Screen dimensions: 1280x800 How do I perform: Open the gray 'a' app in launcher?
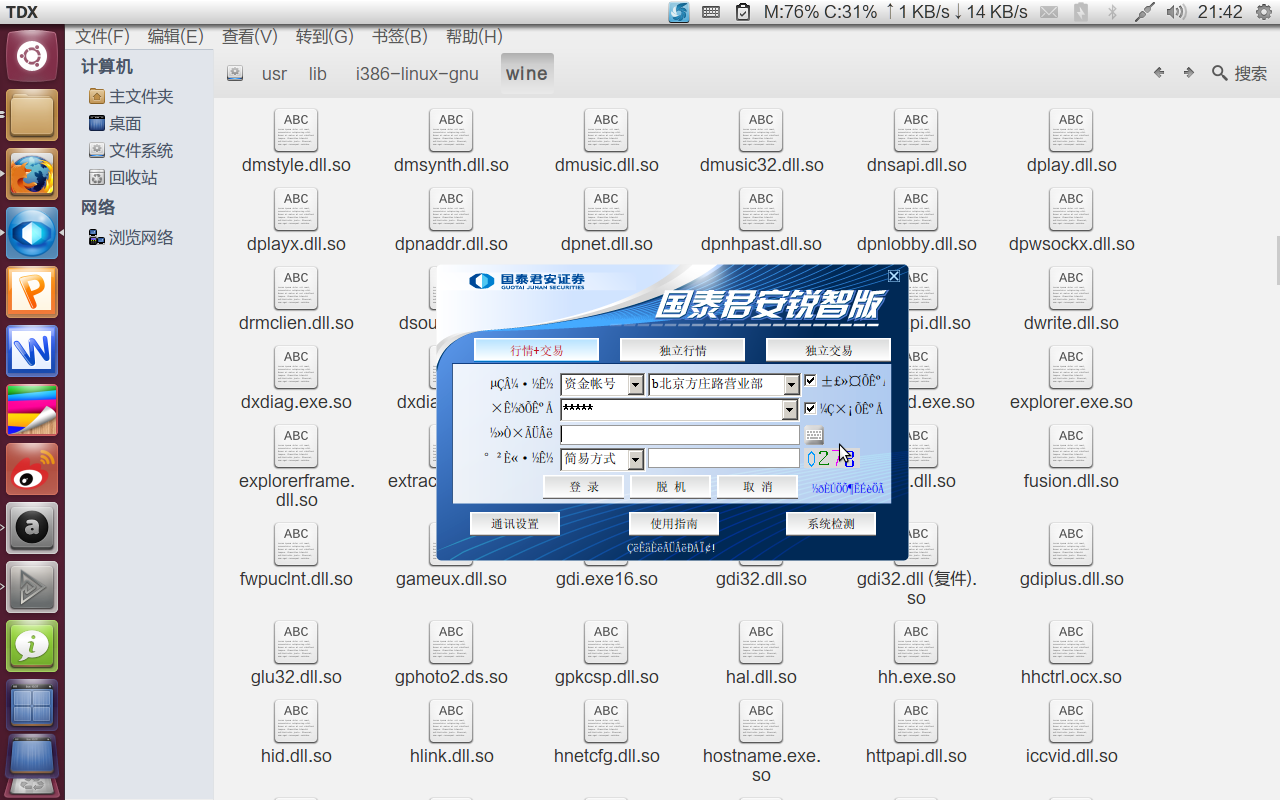pos(32,528)
